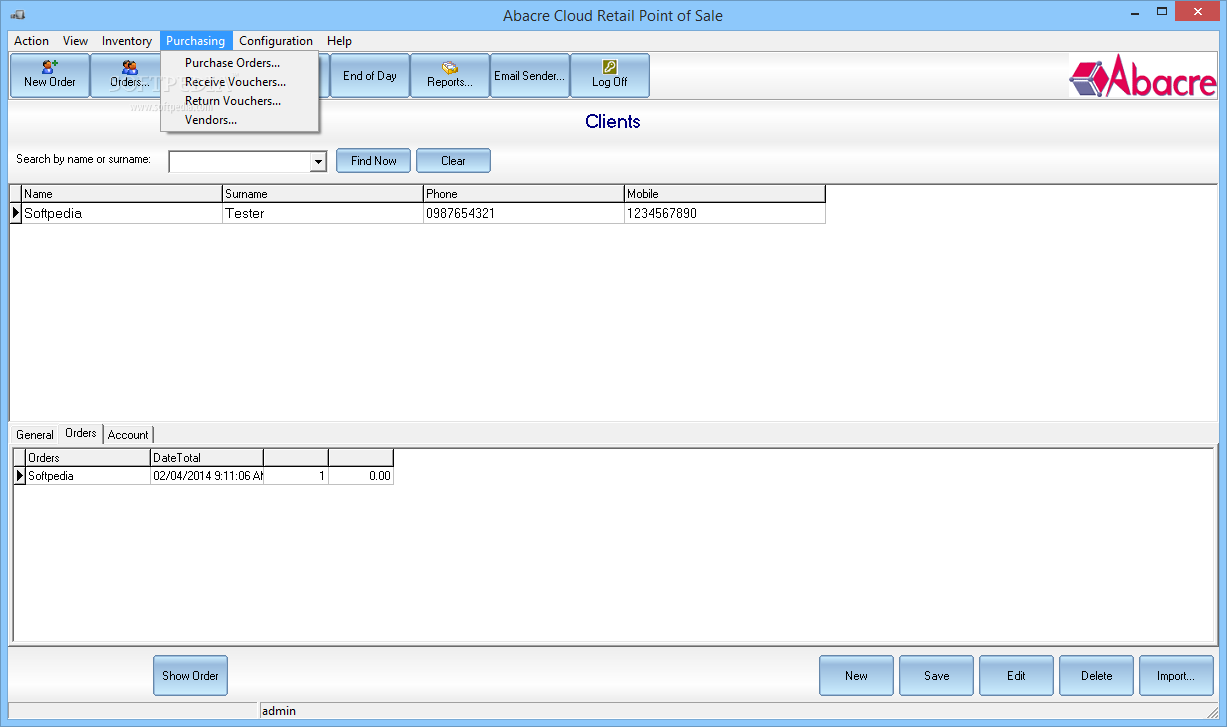Open the Inventory menu

click(x=127, y=41)
